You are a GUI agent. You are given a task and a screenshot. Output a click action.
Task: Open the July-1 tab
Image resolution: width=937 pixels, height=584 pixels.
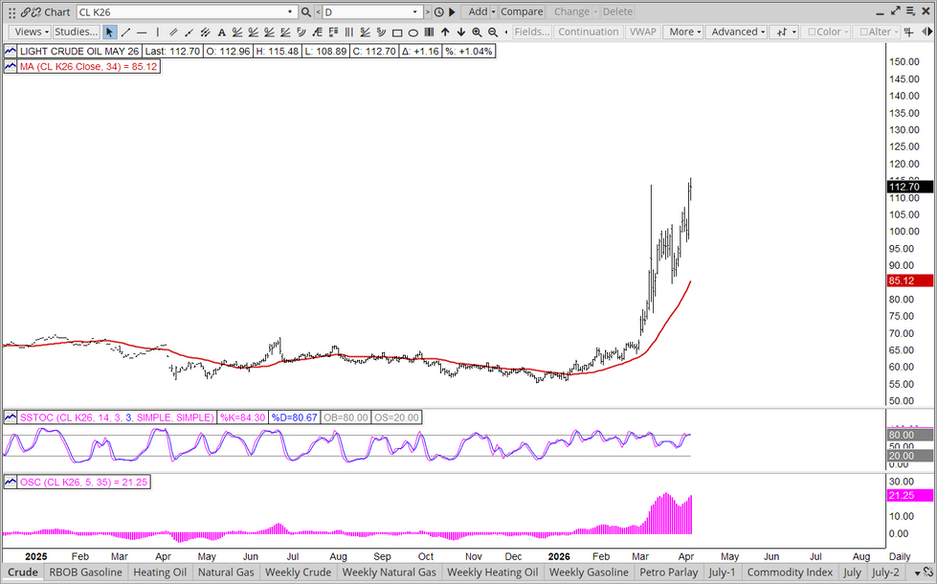pos(722,573)
